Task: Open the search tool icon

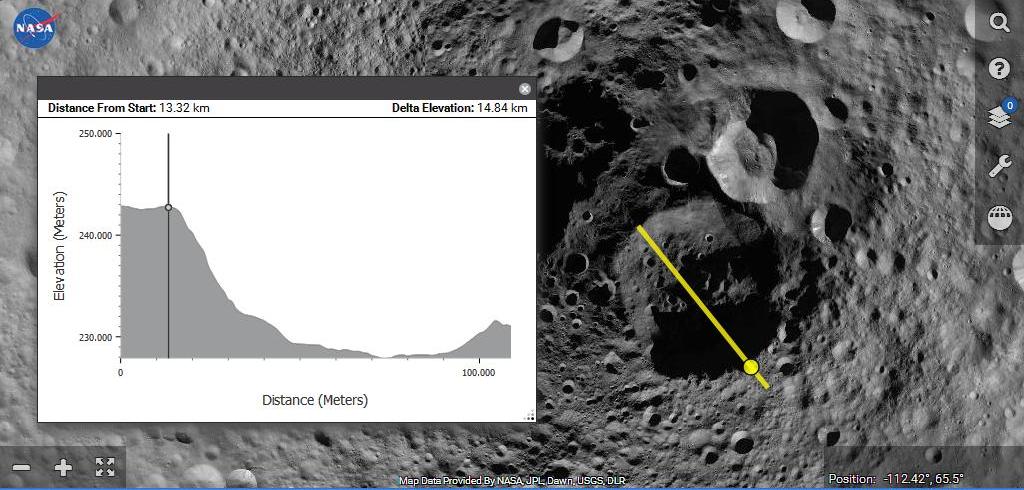Action: click(999, 23)
